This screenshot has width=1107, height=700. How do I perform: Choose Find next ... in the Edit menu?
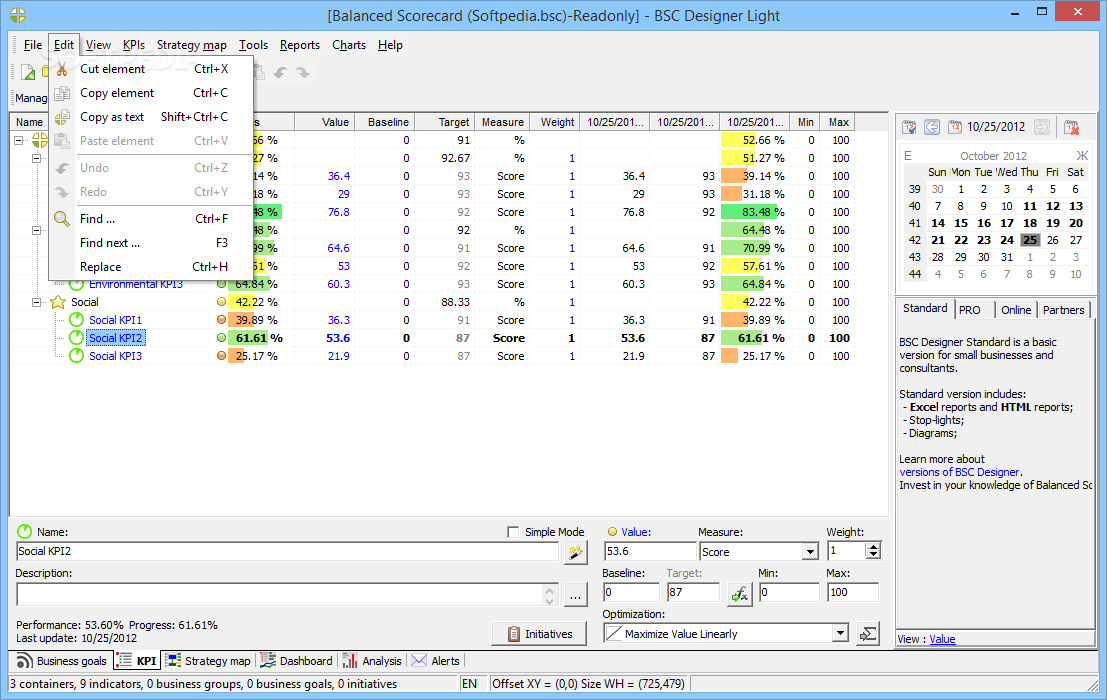[x=151, y=243]
